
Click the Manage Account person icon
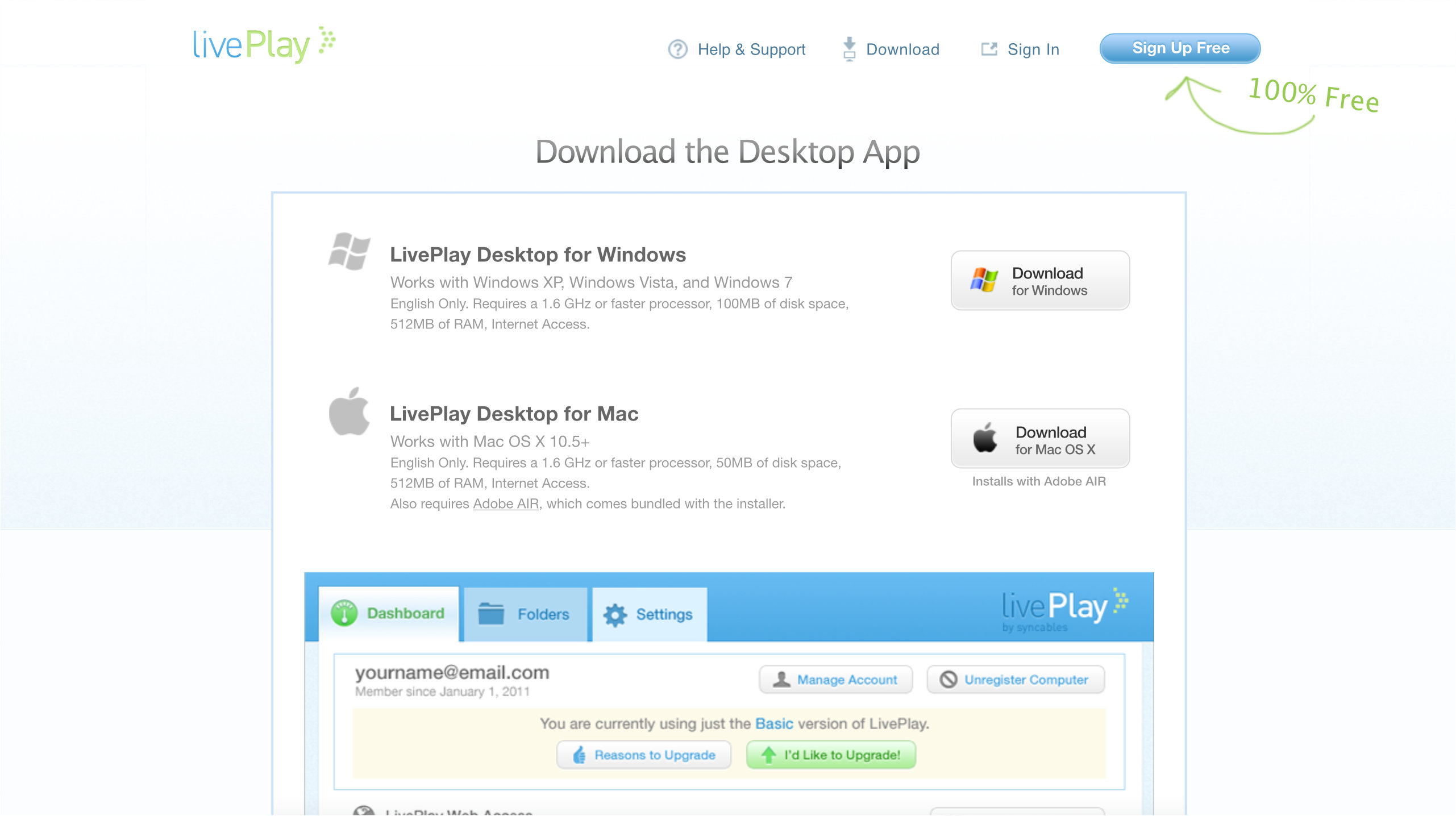(x=781, y=679)
